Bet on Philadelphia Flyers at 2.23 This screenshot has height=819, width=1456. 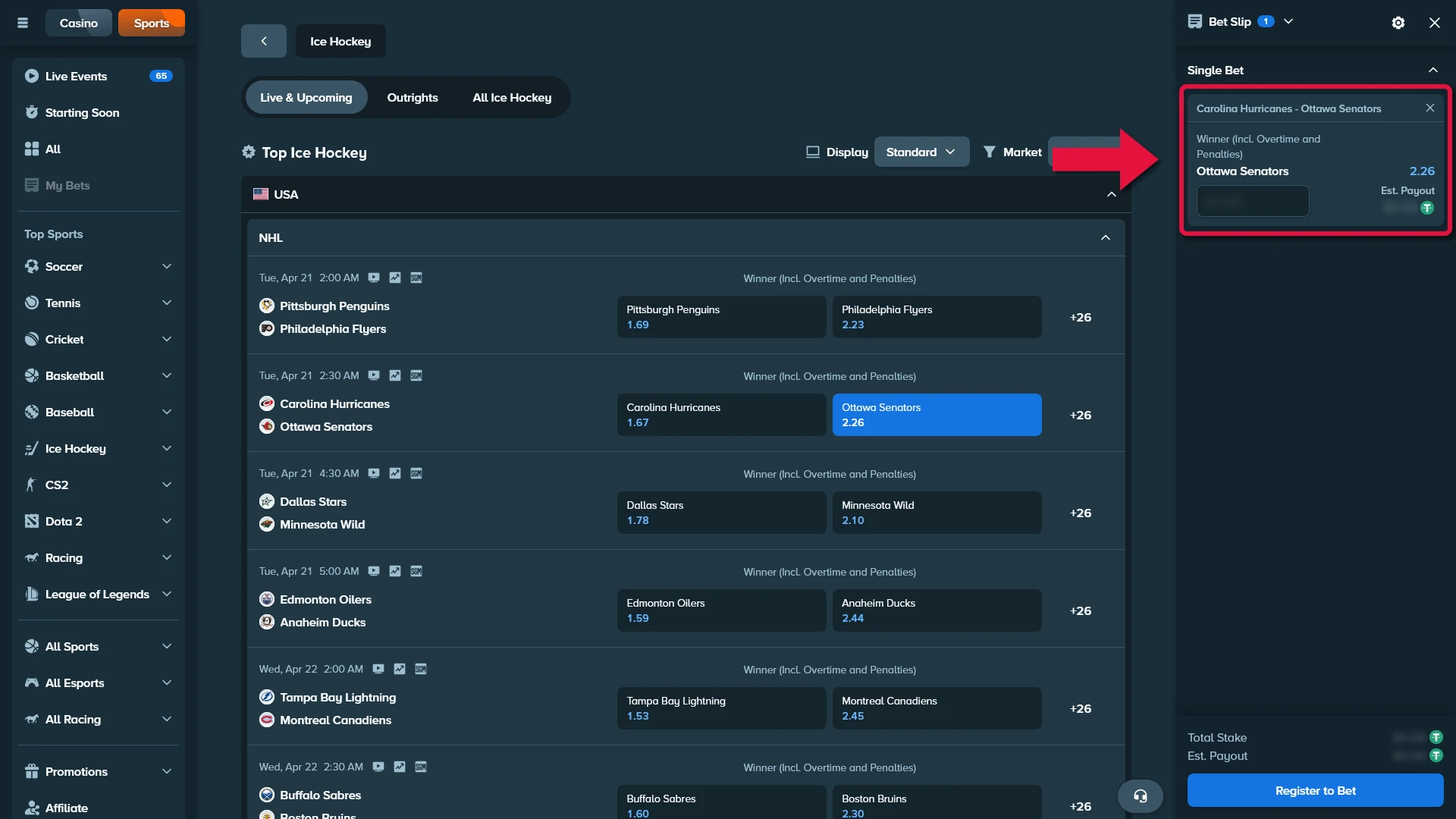click(x=937, y=317)
